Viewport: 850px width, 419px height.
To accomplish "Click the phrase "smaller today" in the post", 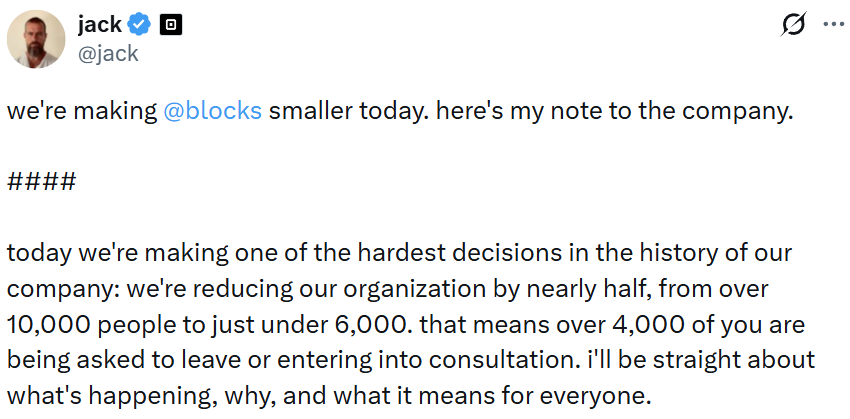I will coord(333,110).
